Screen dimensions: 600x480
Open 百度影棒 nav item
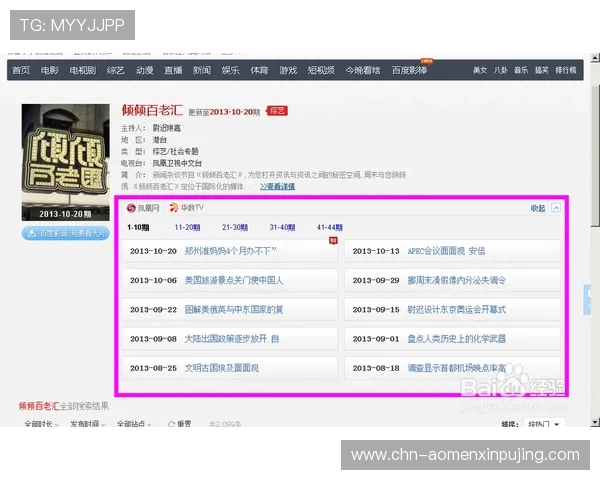pos(409,70)
